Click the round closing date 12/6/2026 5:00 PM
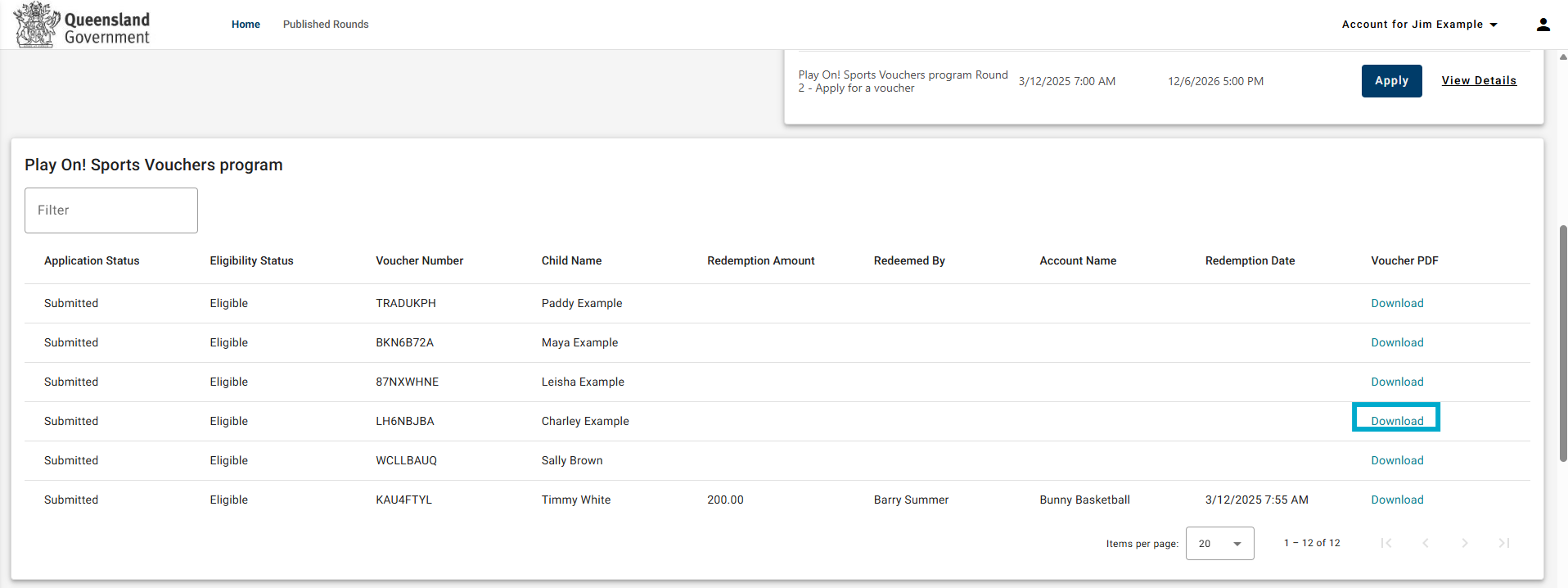1568x588 pixels. 1215,81
